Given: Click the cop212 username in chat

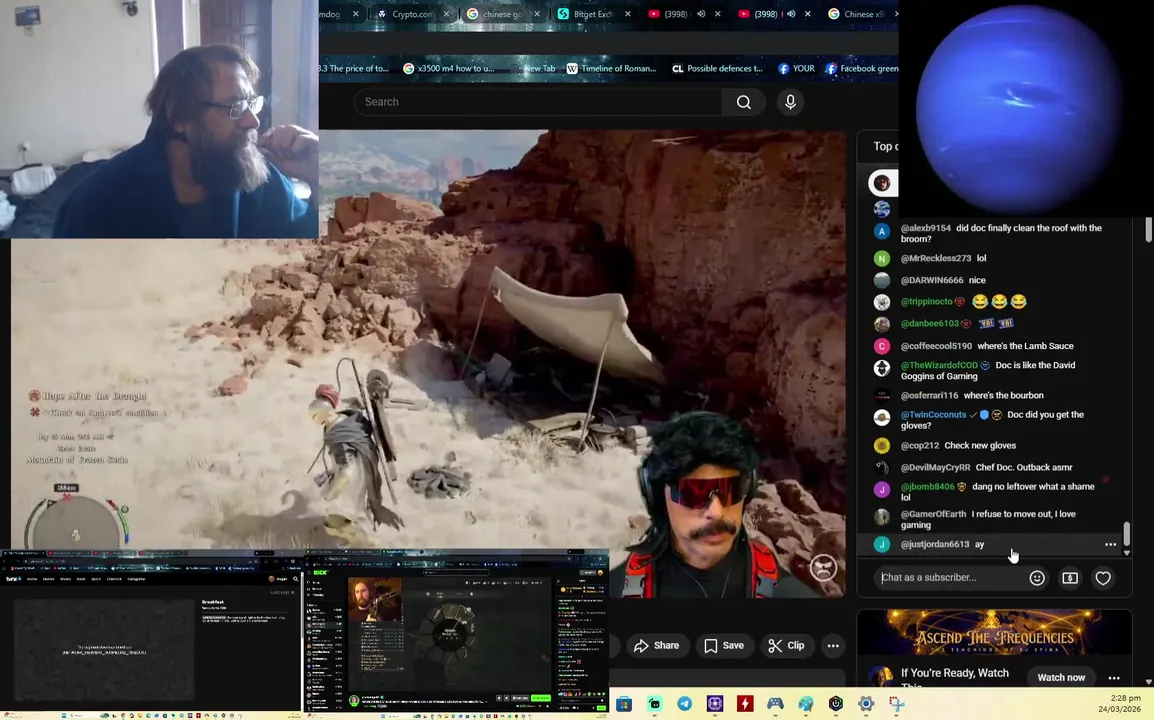Looking at the screenshot, I should [x=919, y=445].
